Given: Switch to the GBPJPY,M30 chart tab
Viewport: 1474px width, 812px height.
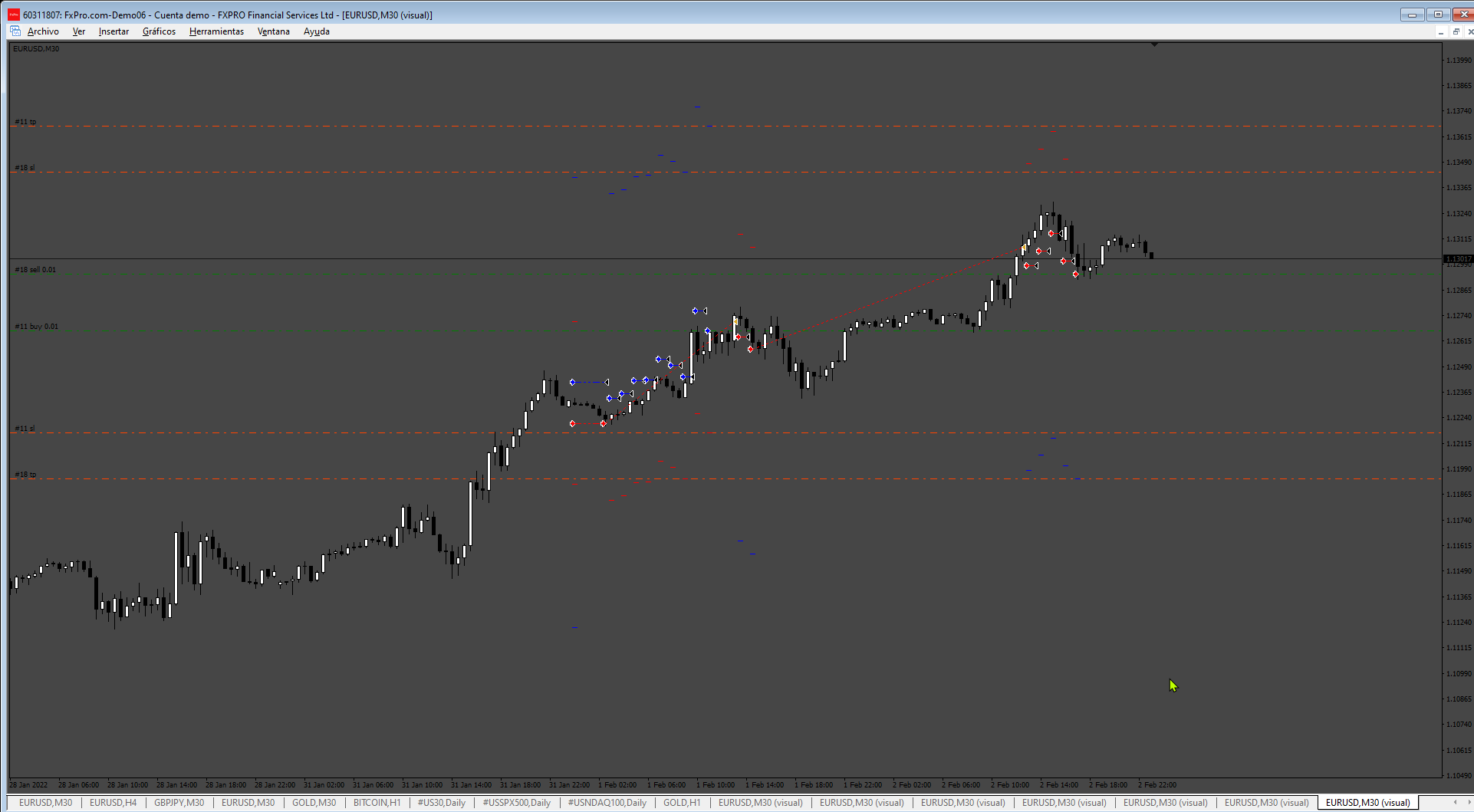Looking at the screenshot, I should click(x=179, y=803).
